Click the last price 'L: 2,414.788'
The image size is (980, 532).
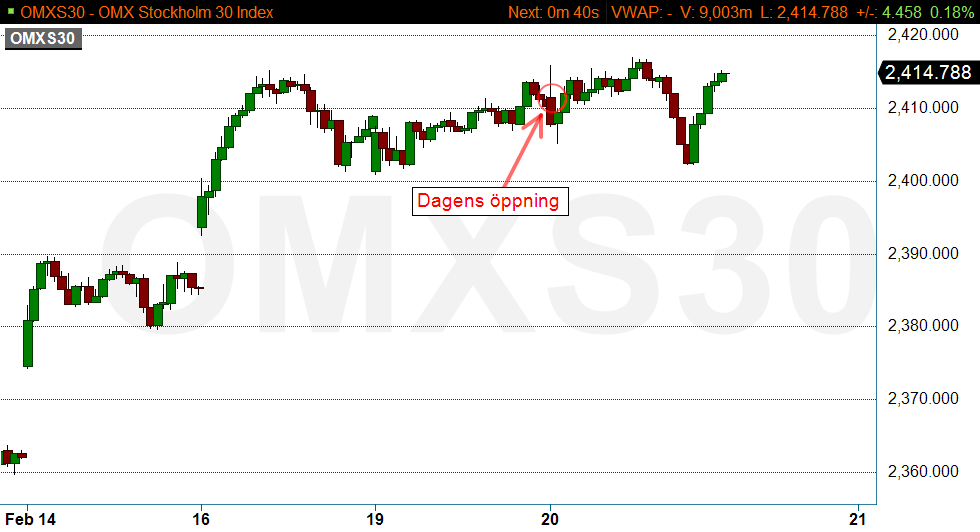(x=804, y=12)
